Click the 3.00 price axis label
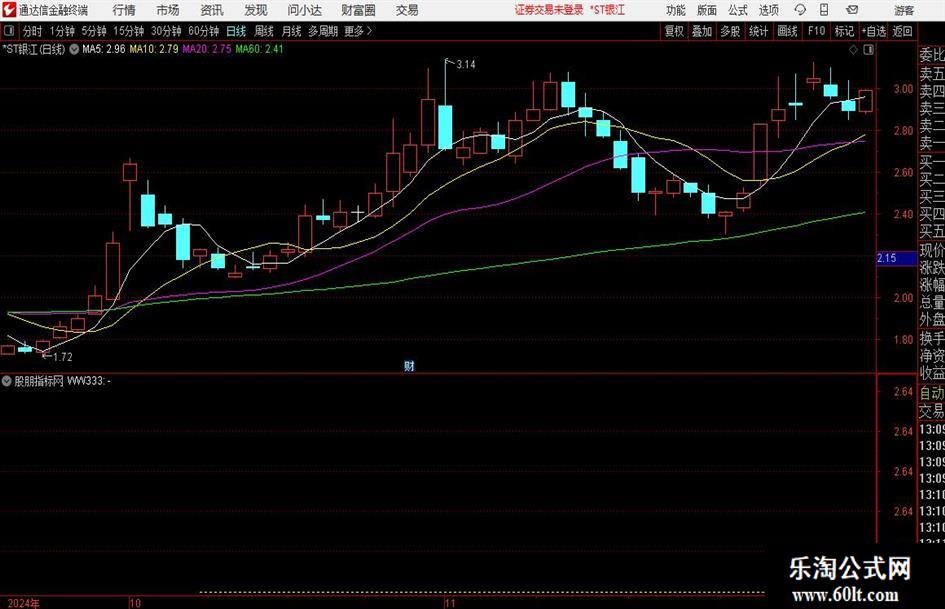 point(903,89)
